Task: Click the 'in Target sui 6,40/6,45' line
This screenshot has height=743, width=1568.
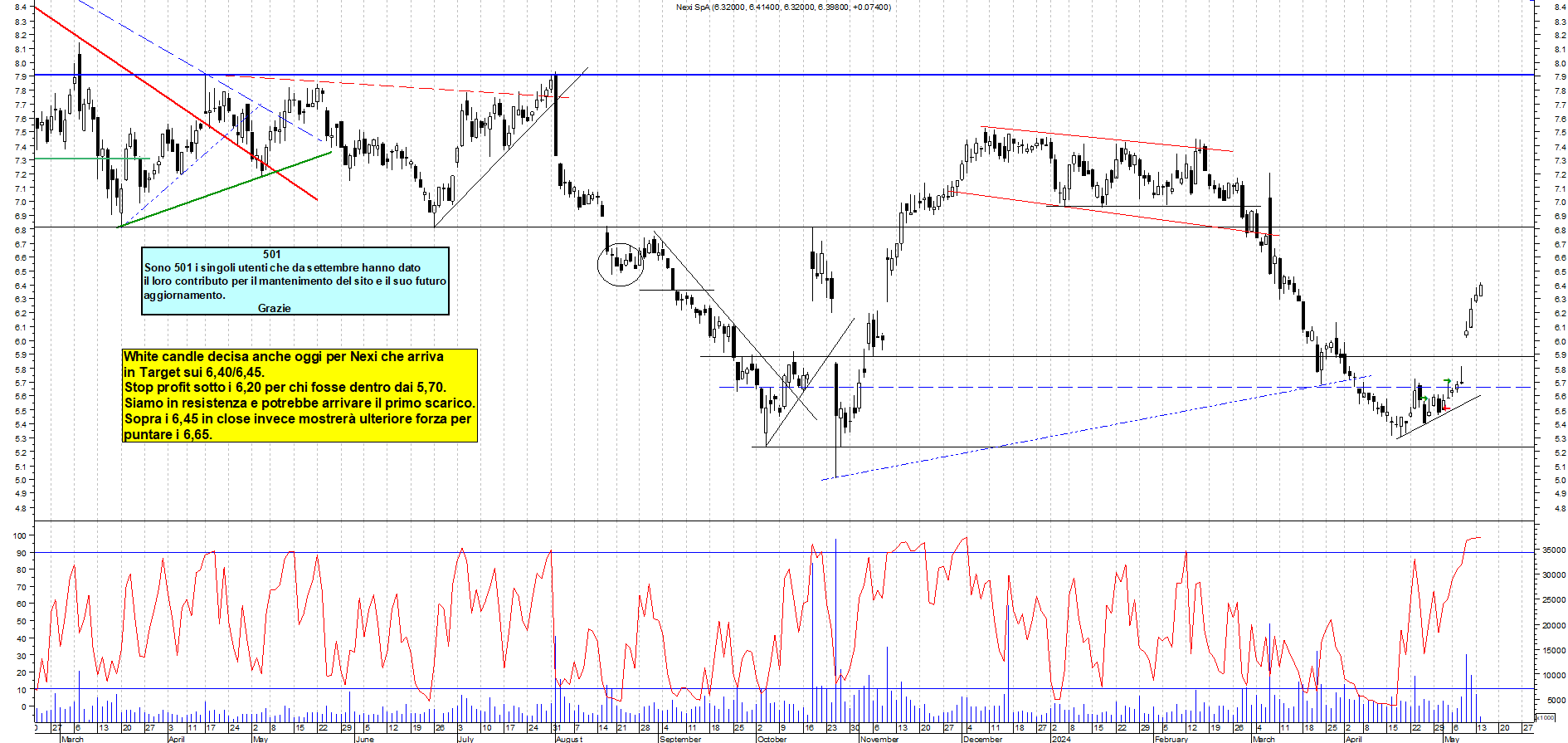Action: [x=194, y=372]
